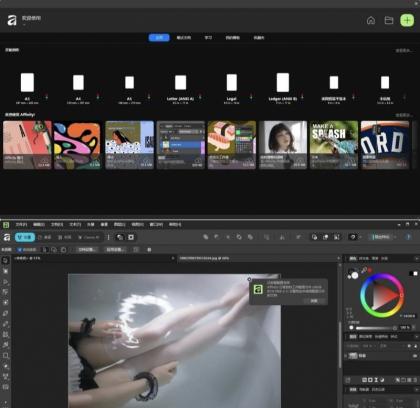
Task: Click the lock icon in Layers panel header
Action: pyautogui.click(x=415, y=346)
